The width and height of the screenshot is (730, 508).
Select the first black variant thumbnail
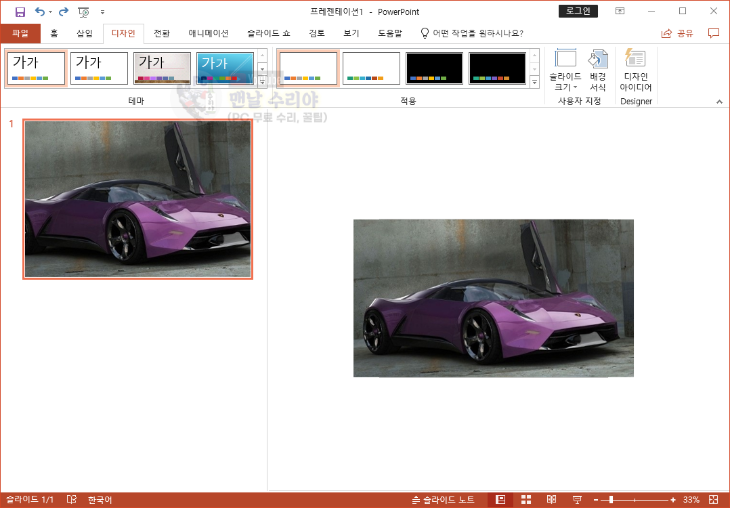[434, 68]
